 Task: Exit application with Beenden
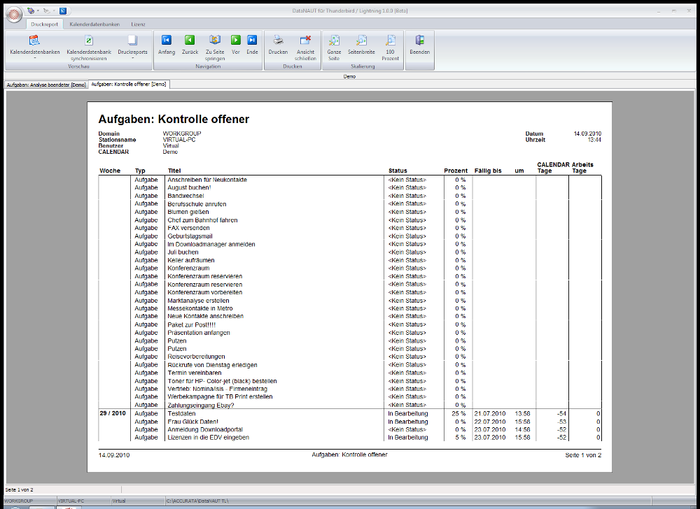[420, 45]
